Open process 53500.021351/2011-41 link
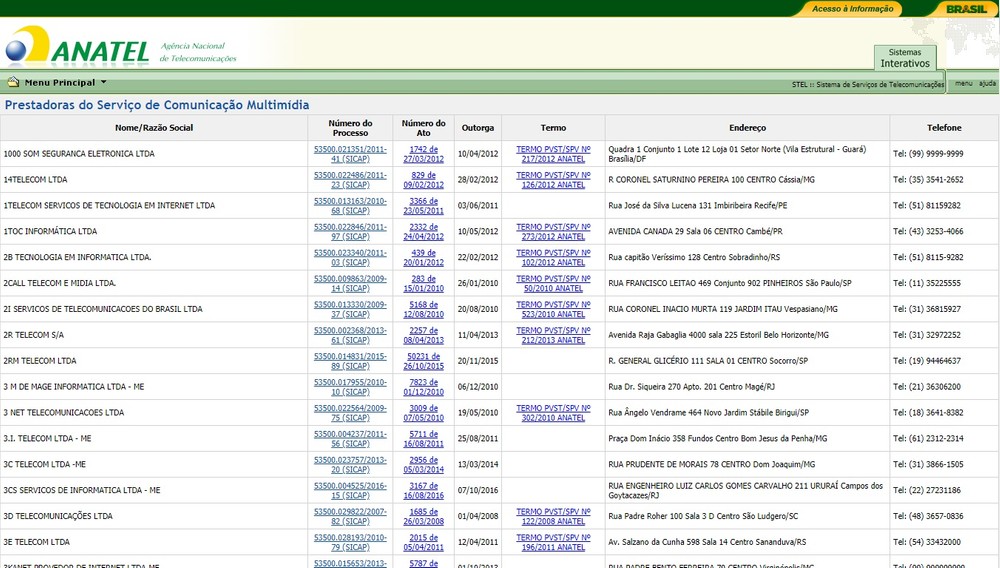1000x568 pixels. (350, 154)
